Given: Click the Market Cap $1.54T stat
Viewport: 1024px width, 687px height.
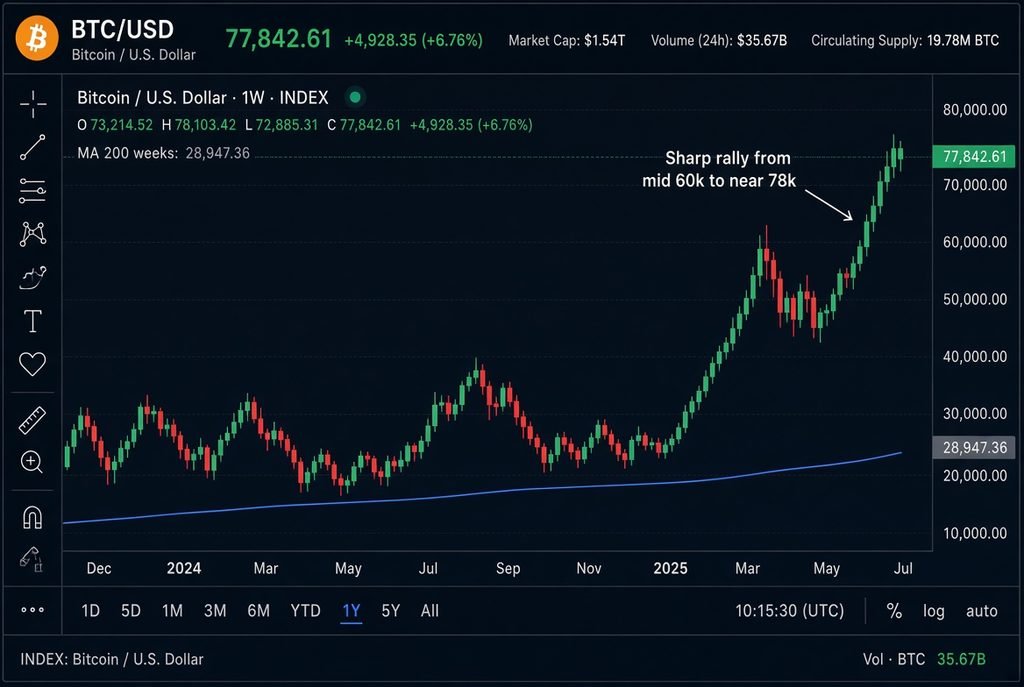Looking at the screenshot, I should tap(567, 40).
